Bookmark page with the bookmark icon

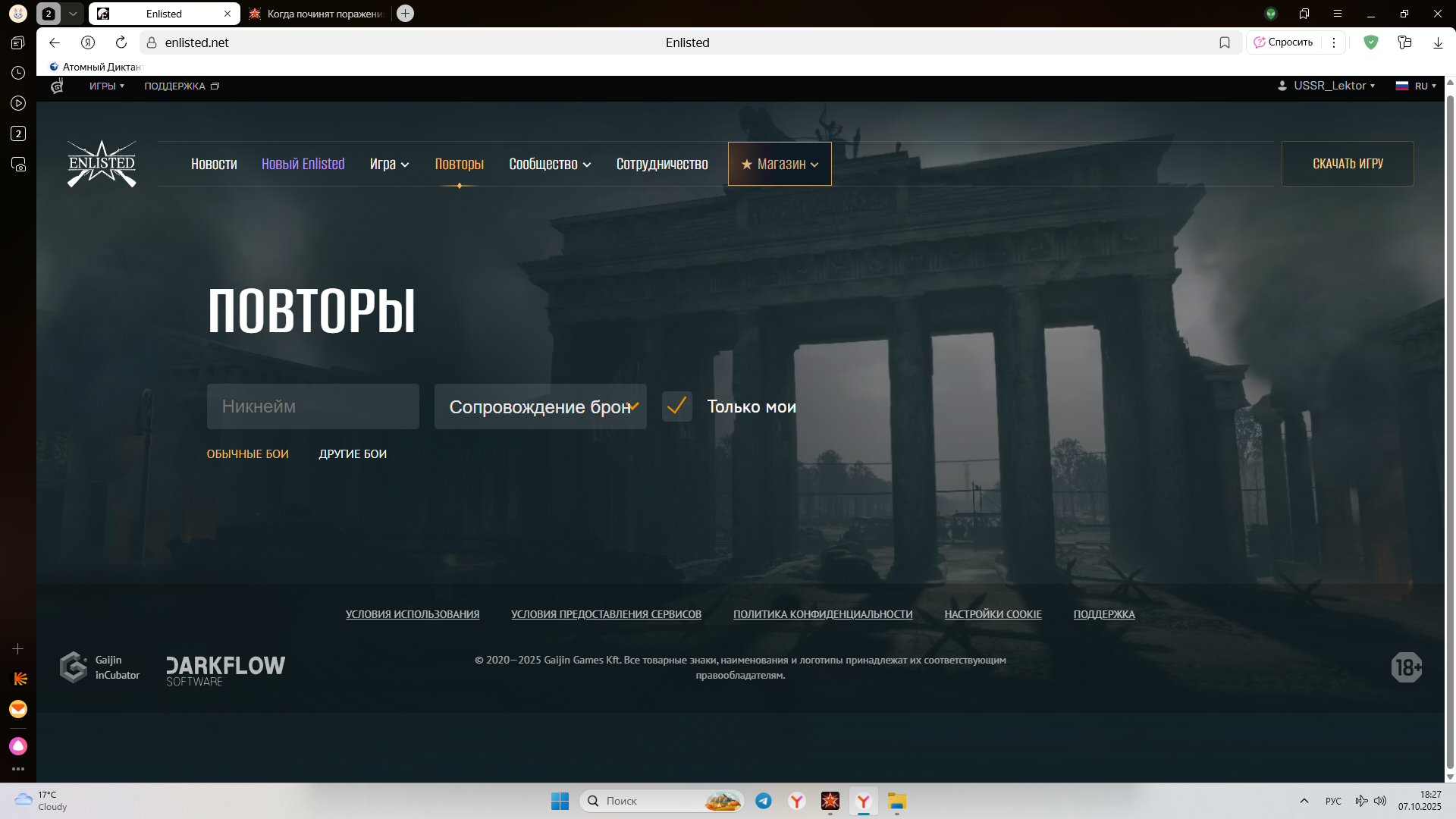1224,42
